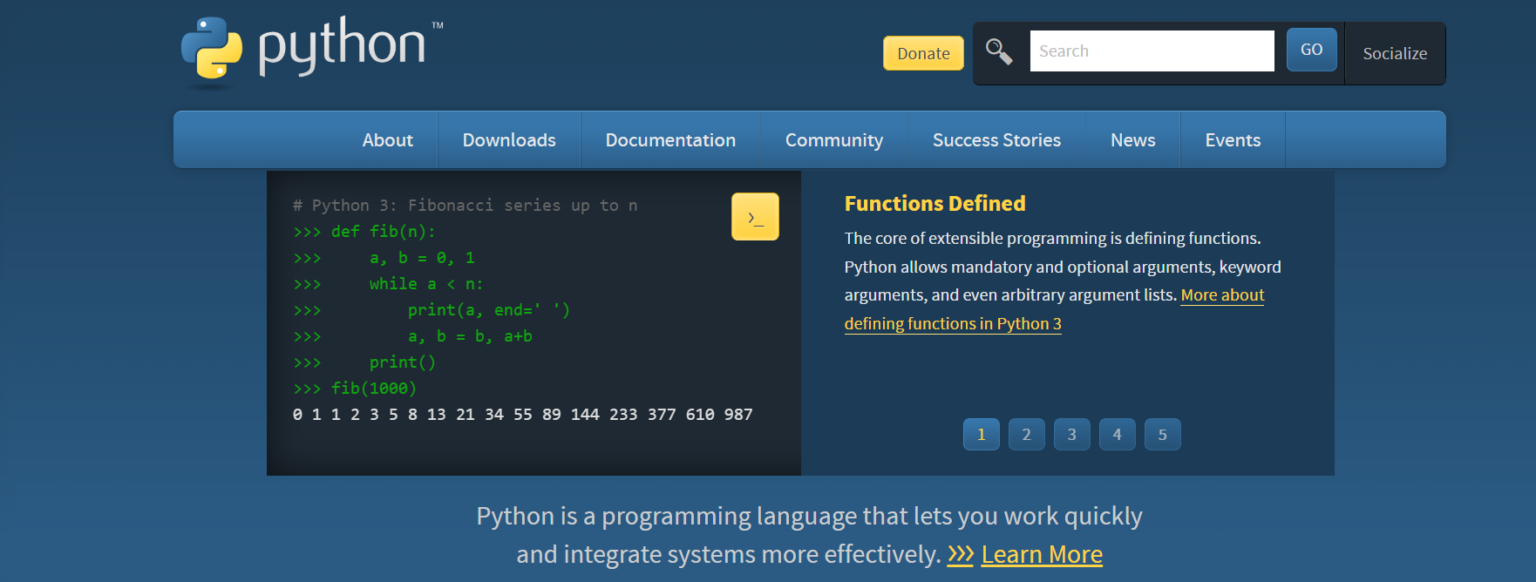The image size is (1536, 582).
Task: Open the Community menu
Action: click(x=834, y=140)
